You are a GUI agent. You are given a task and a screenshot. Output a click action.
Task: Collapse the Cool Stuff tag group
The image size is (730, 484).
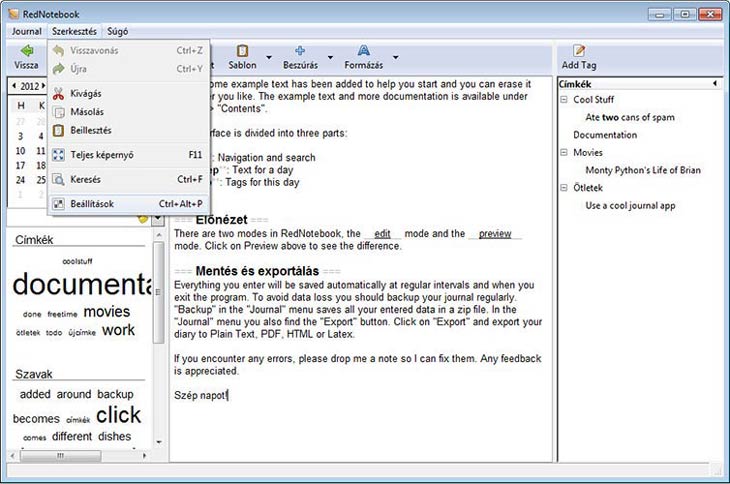point(564,100)
